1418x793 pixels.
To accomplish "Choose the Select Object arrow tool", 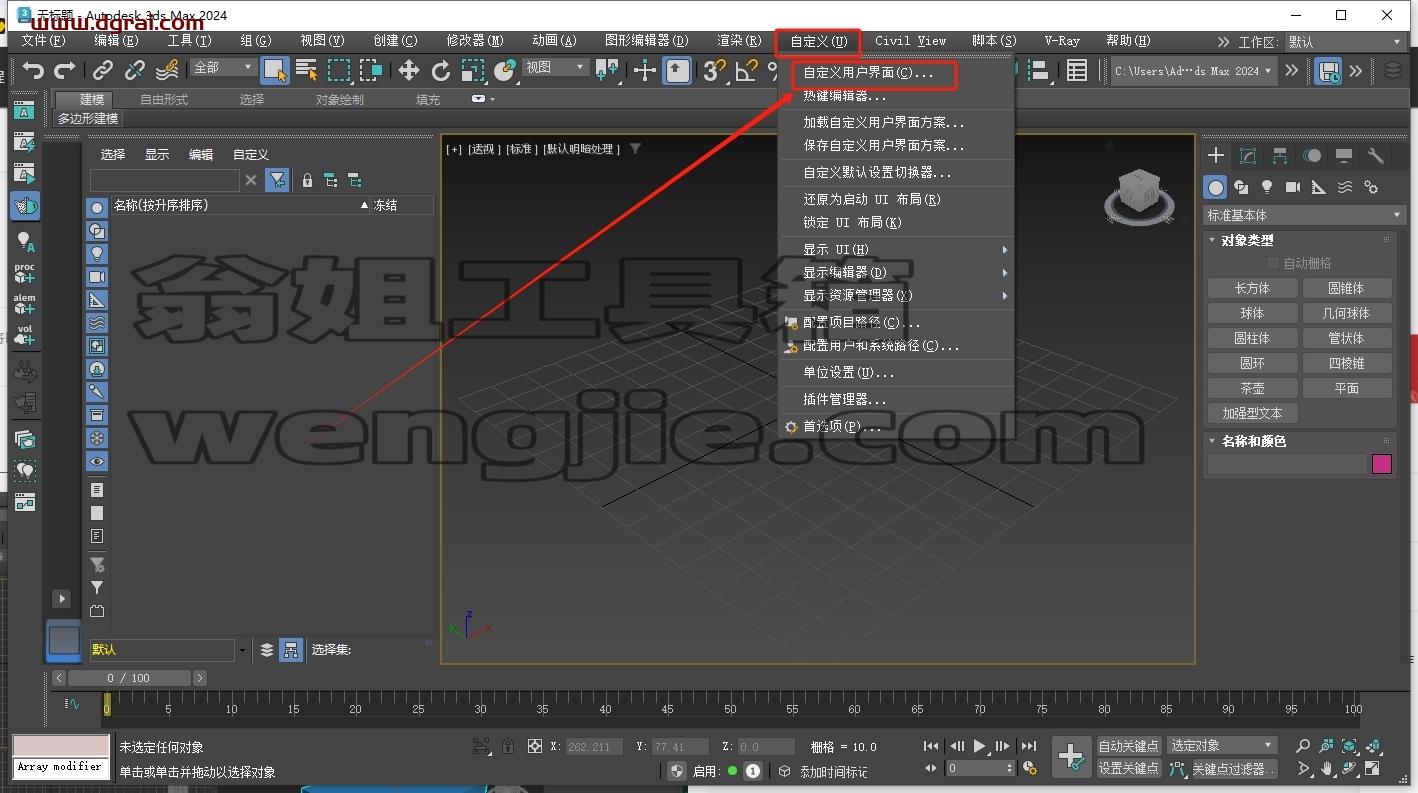I will (274, 70).
